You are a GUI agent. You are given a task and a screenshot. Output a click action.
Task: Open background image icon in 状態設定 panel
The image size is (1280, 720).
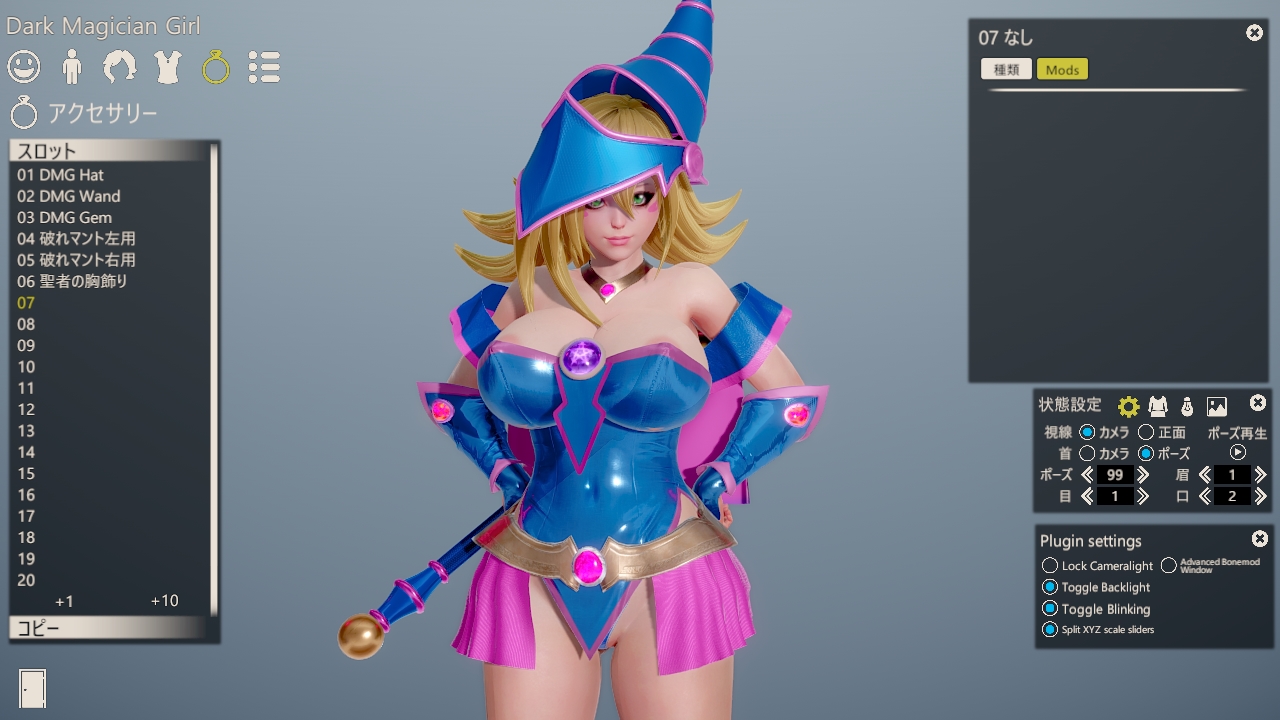[1217, 406]
